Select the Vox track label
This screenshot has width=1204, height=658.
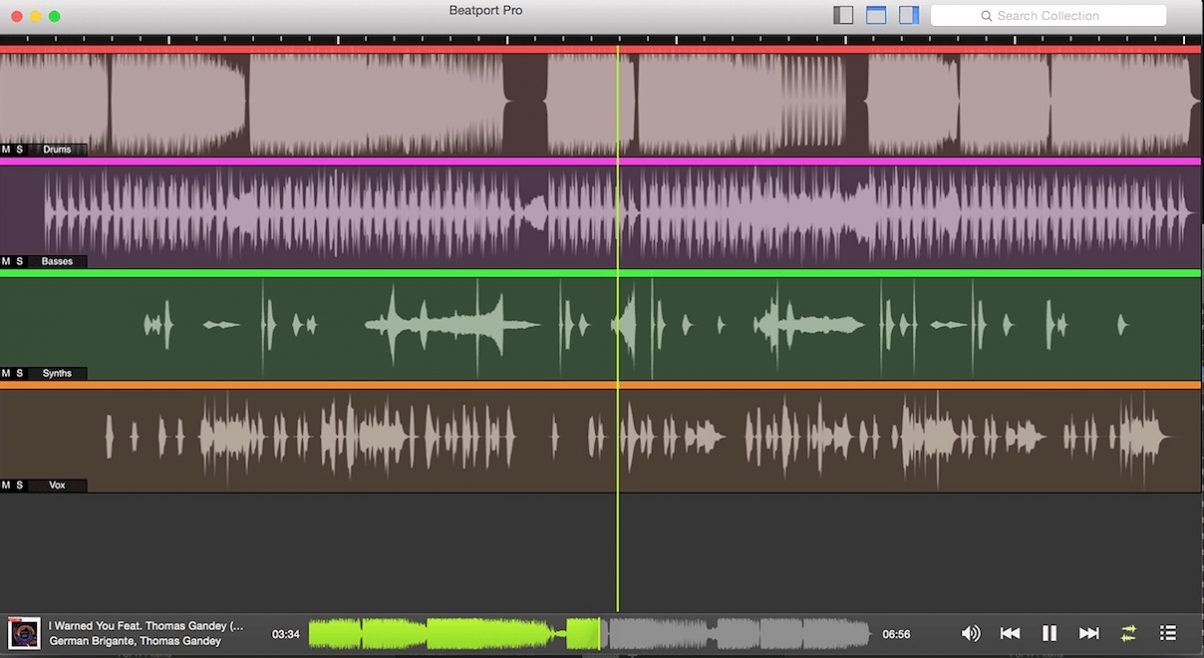57,486
